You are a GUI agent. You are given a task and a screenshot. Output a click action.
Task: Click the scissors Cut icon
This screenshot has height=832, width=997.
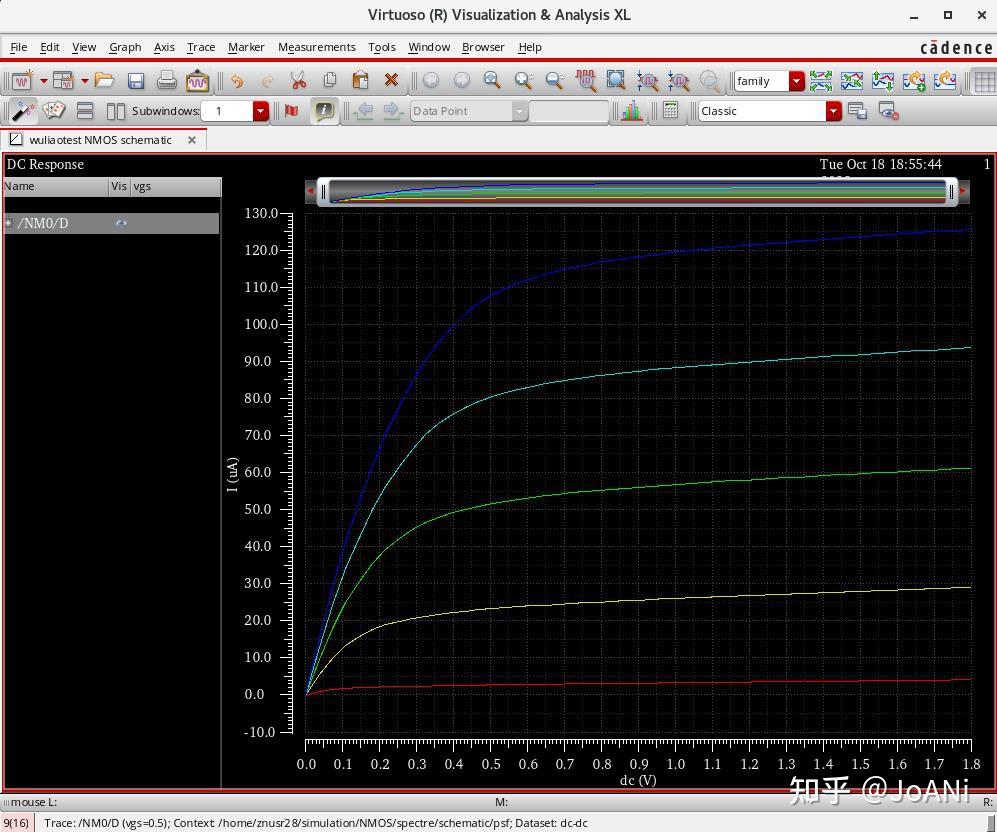tap(297, 81)
